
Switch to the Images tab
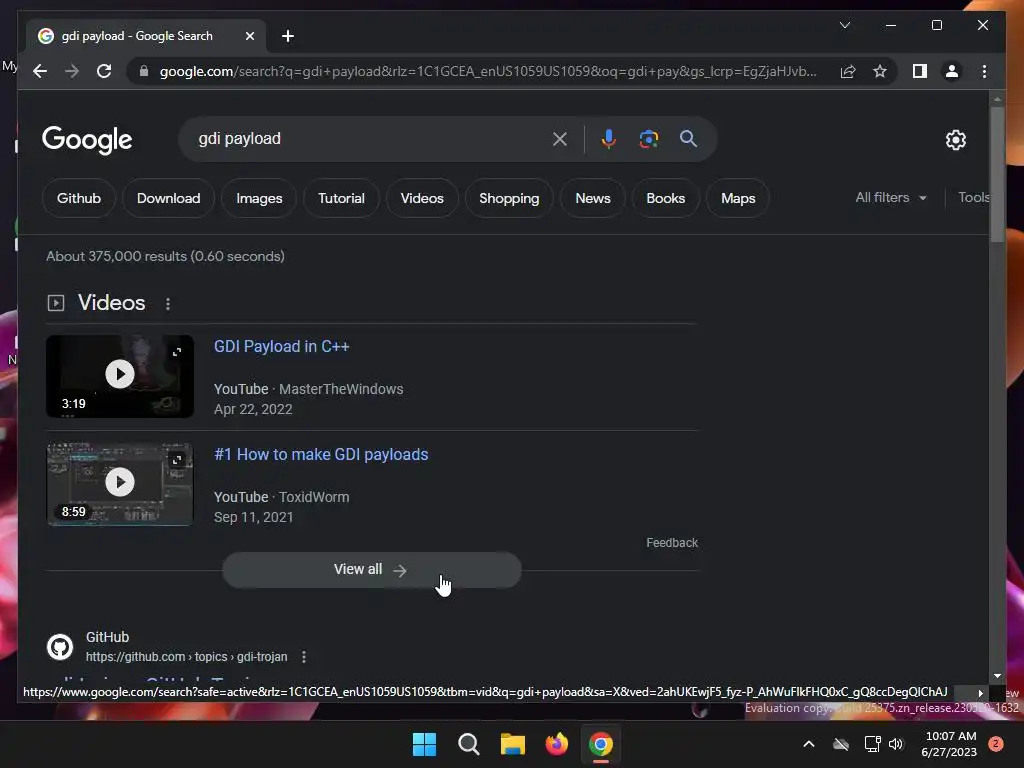pyautogui.click(x=259, y=198)
